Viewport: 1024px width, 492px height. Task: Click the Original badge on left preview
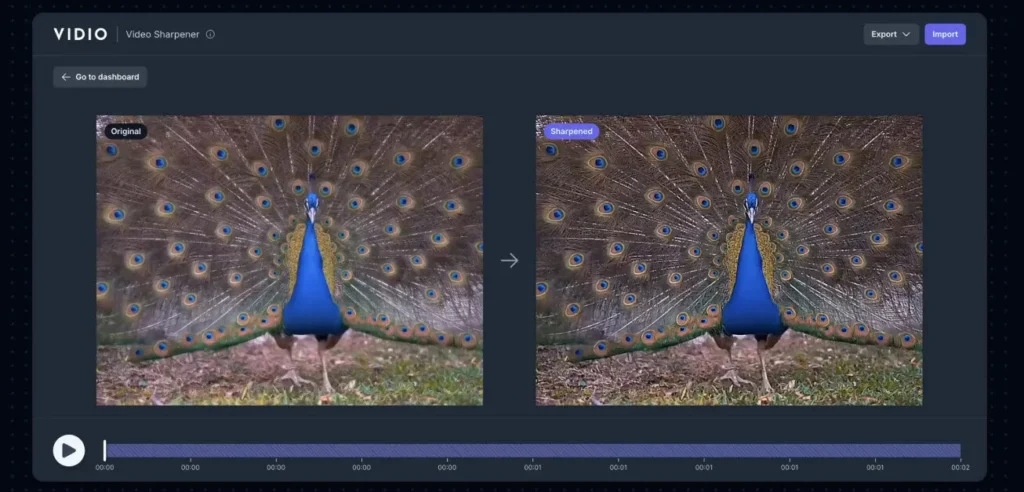point(126,131)
